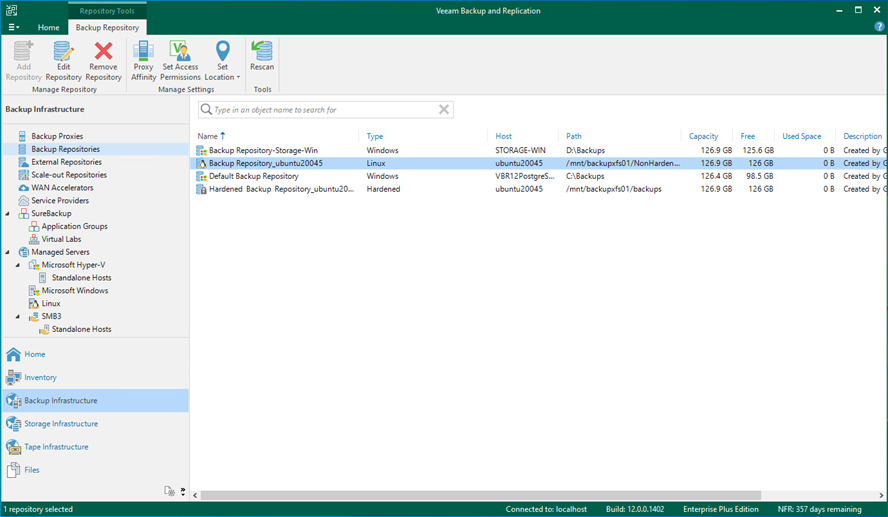Select the Linux managed servers node
This screenshot has width=888, height=517.
click(50, 304)
